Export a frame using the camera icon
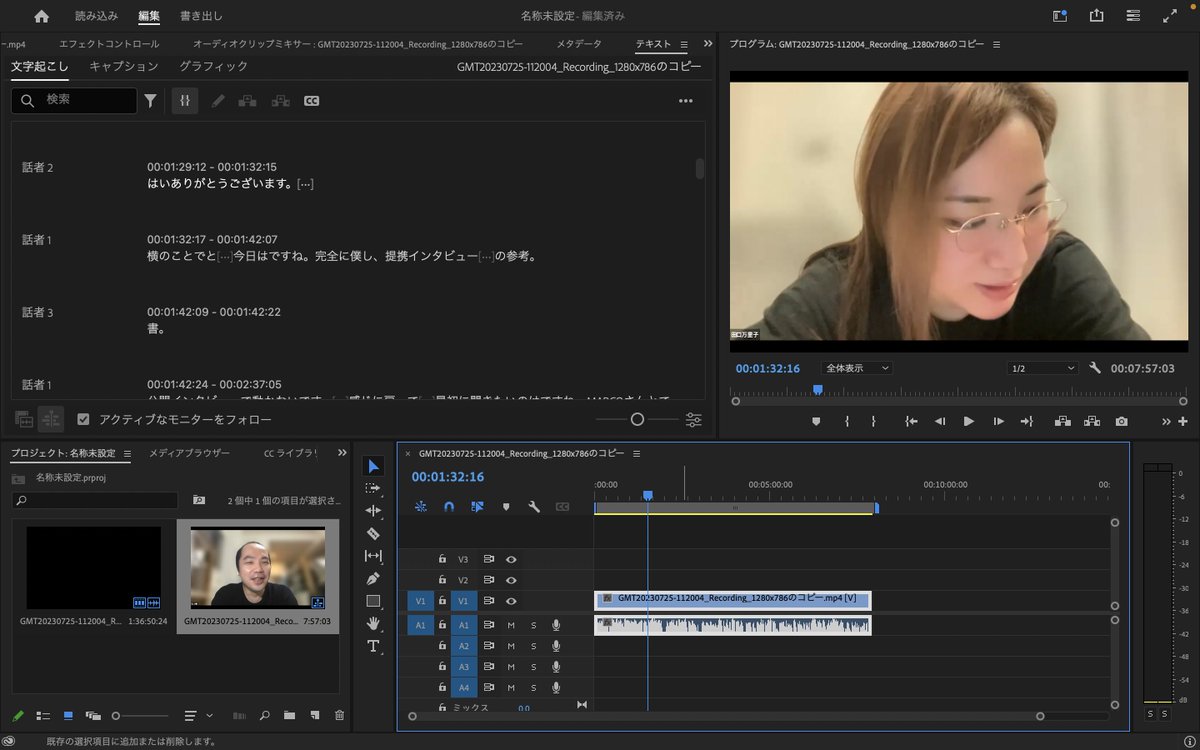Viewport: 1200px width, 750px height. tap(1119, 421)
